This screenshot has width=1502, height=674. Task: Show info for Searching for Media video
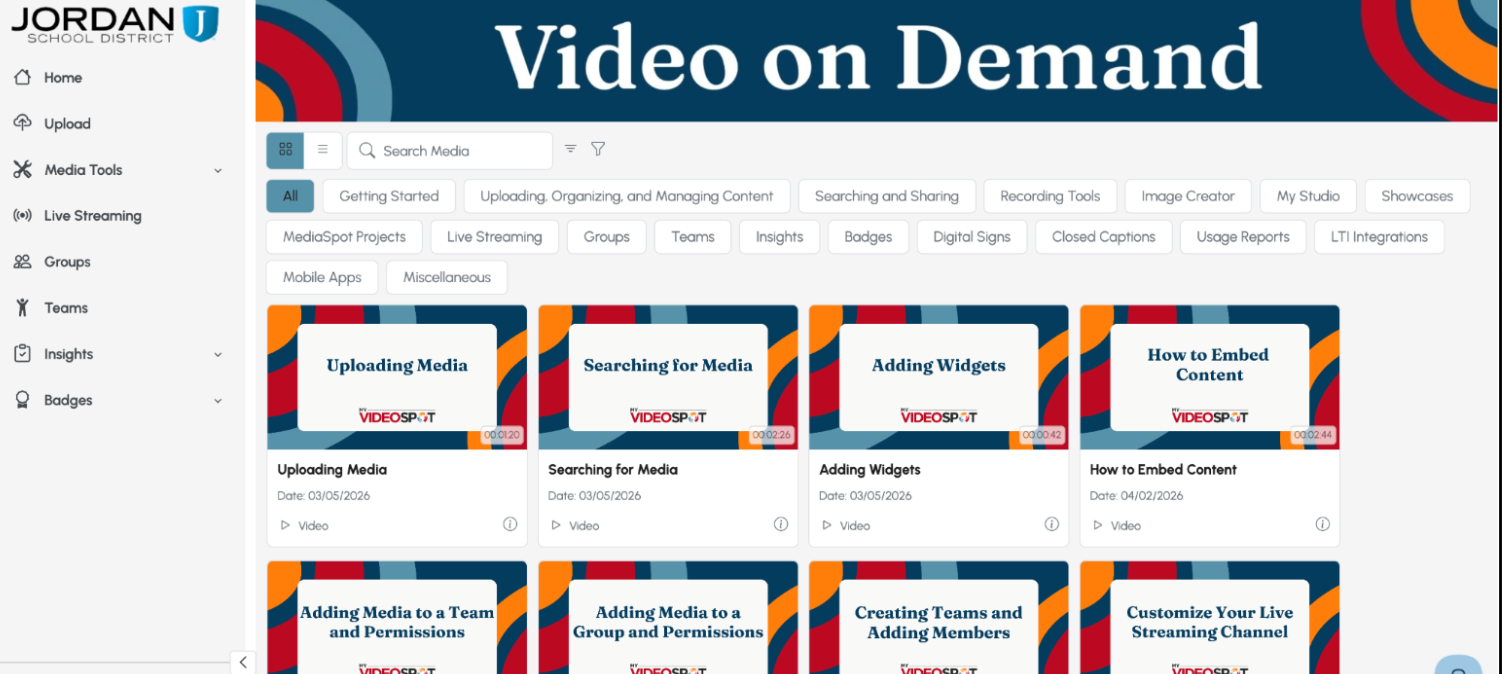coord(781,524)
